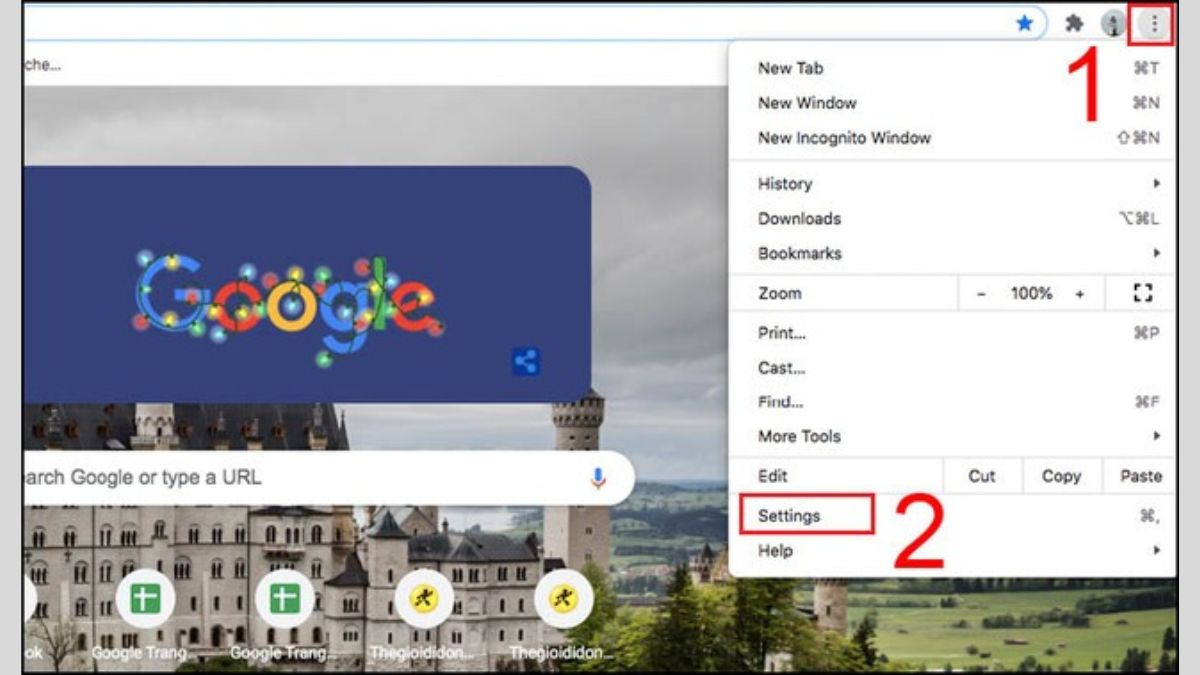Expand the Bookmarks submenu
The width and height of the screenshot is (1200, 675).
click(799, 253)
